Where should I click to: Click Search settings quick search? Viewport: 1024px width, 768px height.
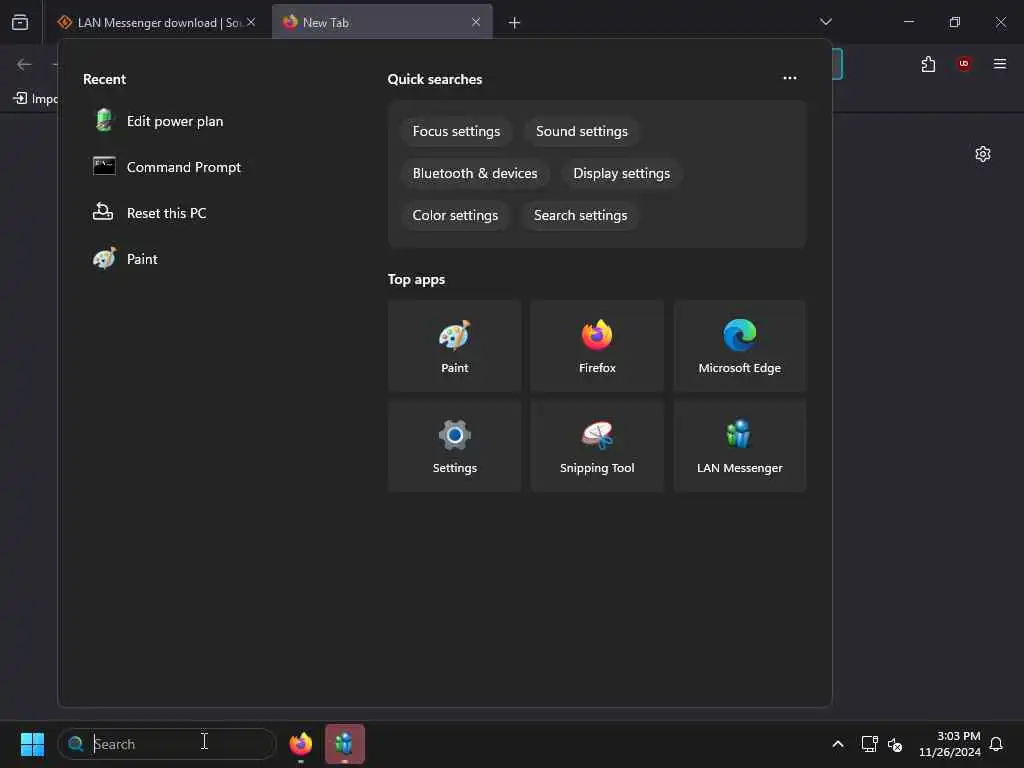pyautogui.click(x=580, y=216)
